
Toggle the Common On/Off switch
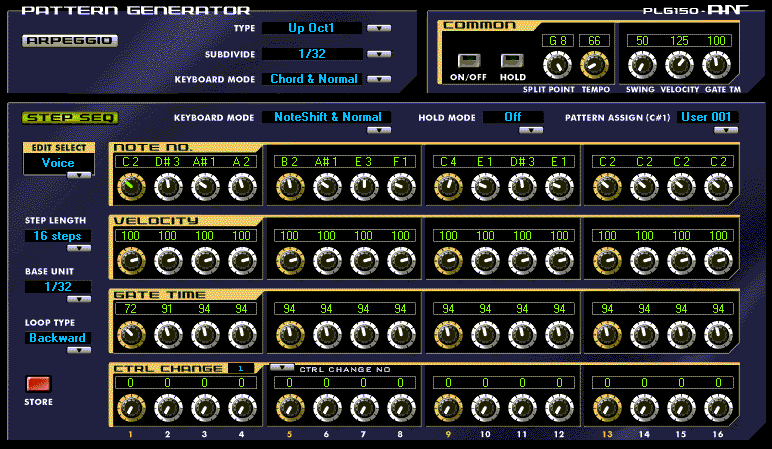[x=468, y=61]
